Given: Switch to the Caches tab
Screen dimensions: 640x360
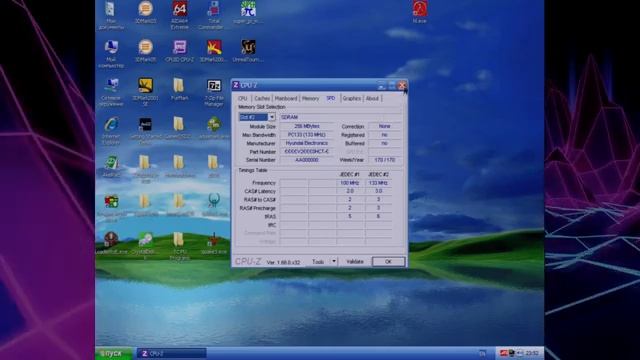Looking at the screenshot, I should 262,98.
